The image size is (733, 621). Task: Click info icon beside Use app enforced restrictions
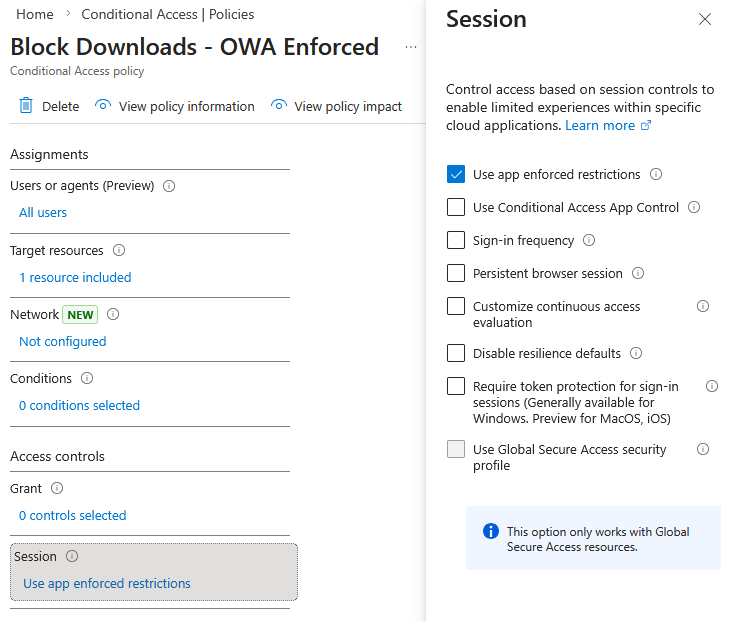point(656,174)
